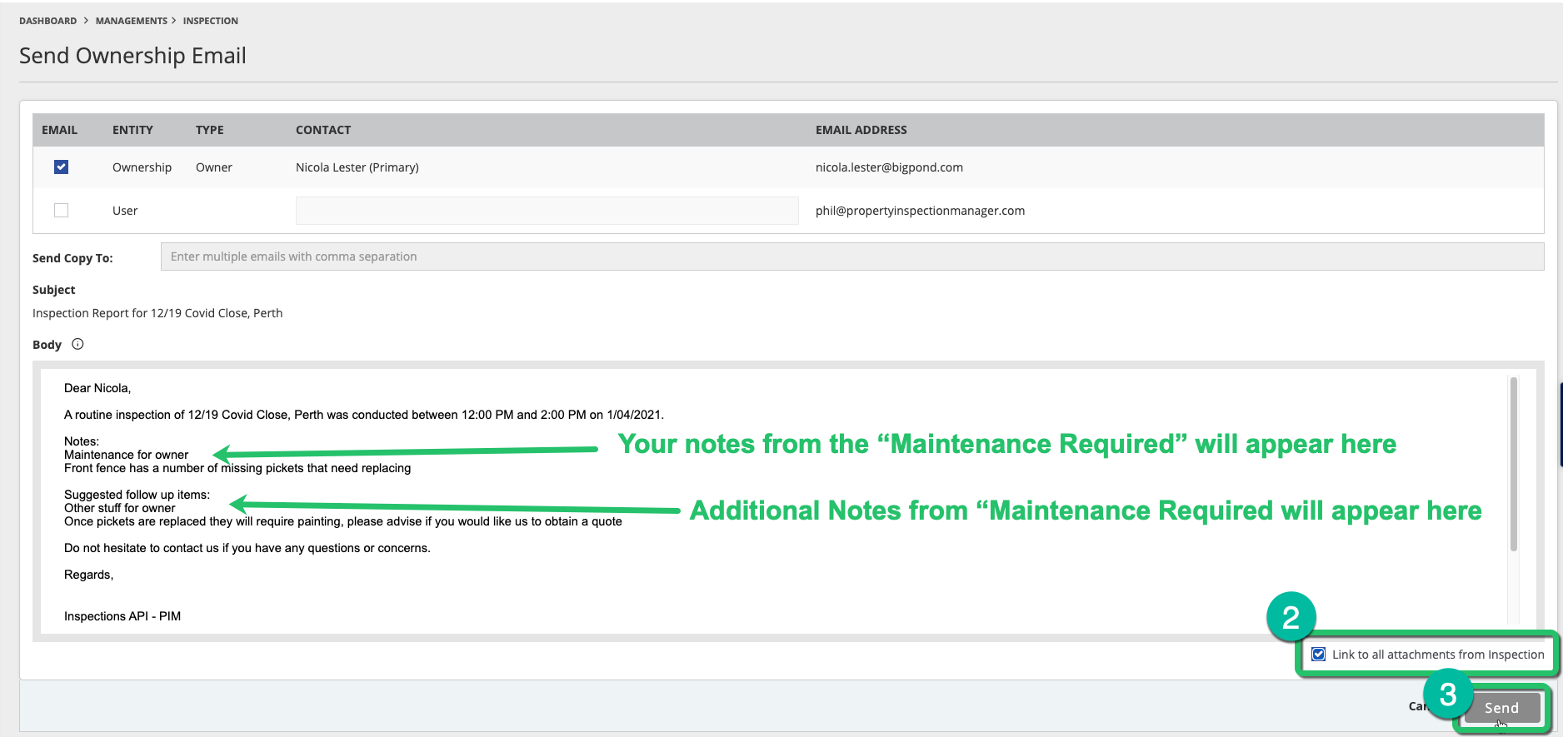Toggle Link to all attachments from Inspection
The image size is (1568, 737).
(1318, 655)
